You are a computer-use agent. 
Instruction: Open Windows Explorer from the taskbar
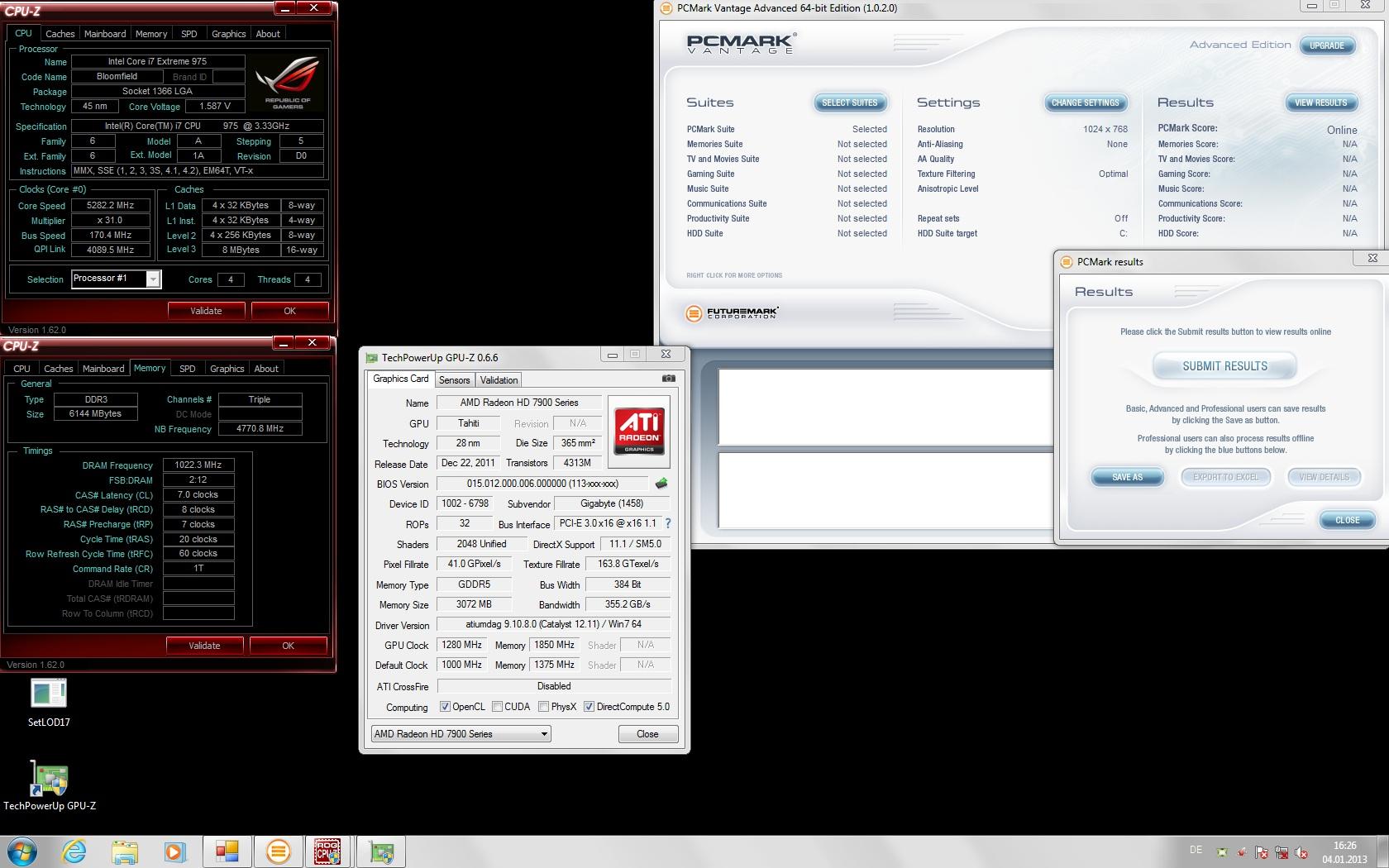pos(125,851)
